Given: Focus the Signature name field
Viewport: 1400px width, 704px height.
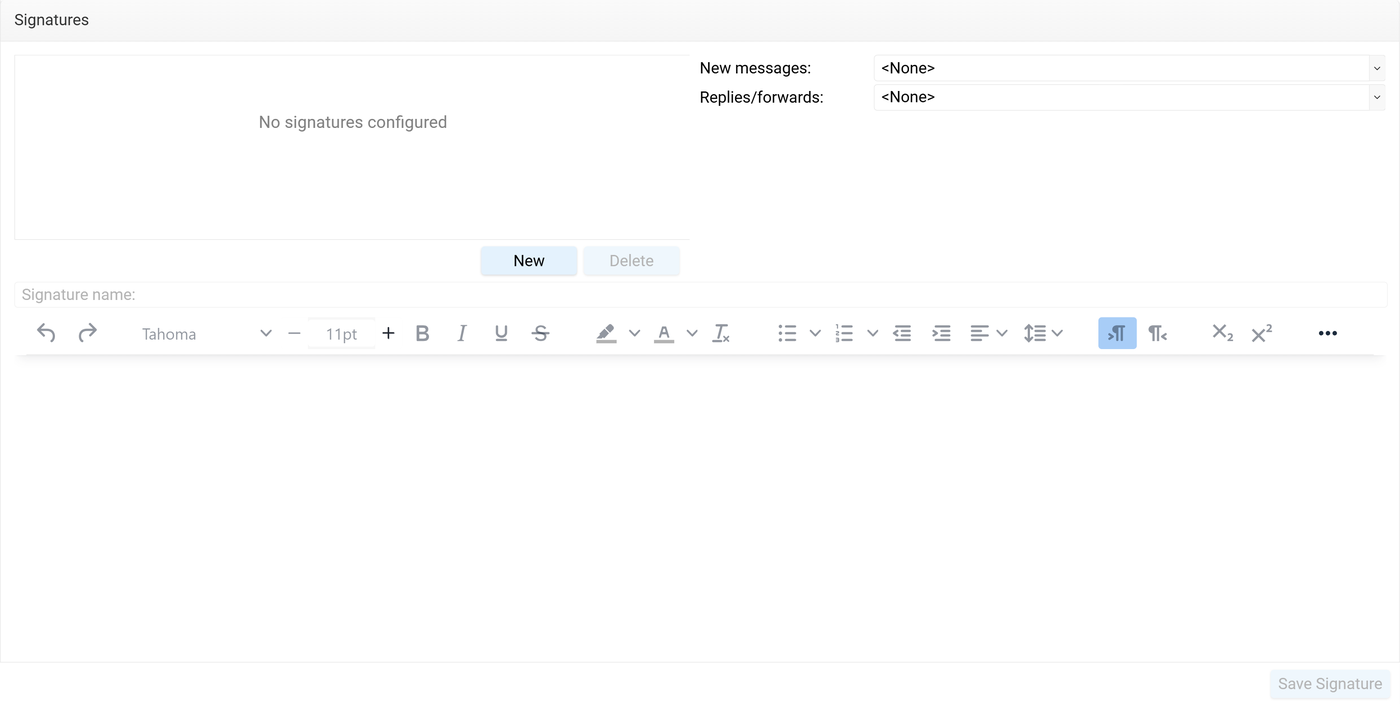Looking at the screenshot, I should [701, 295].
